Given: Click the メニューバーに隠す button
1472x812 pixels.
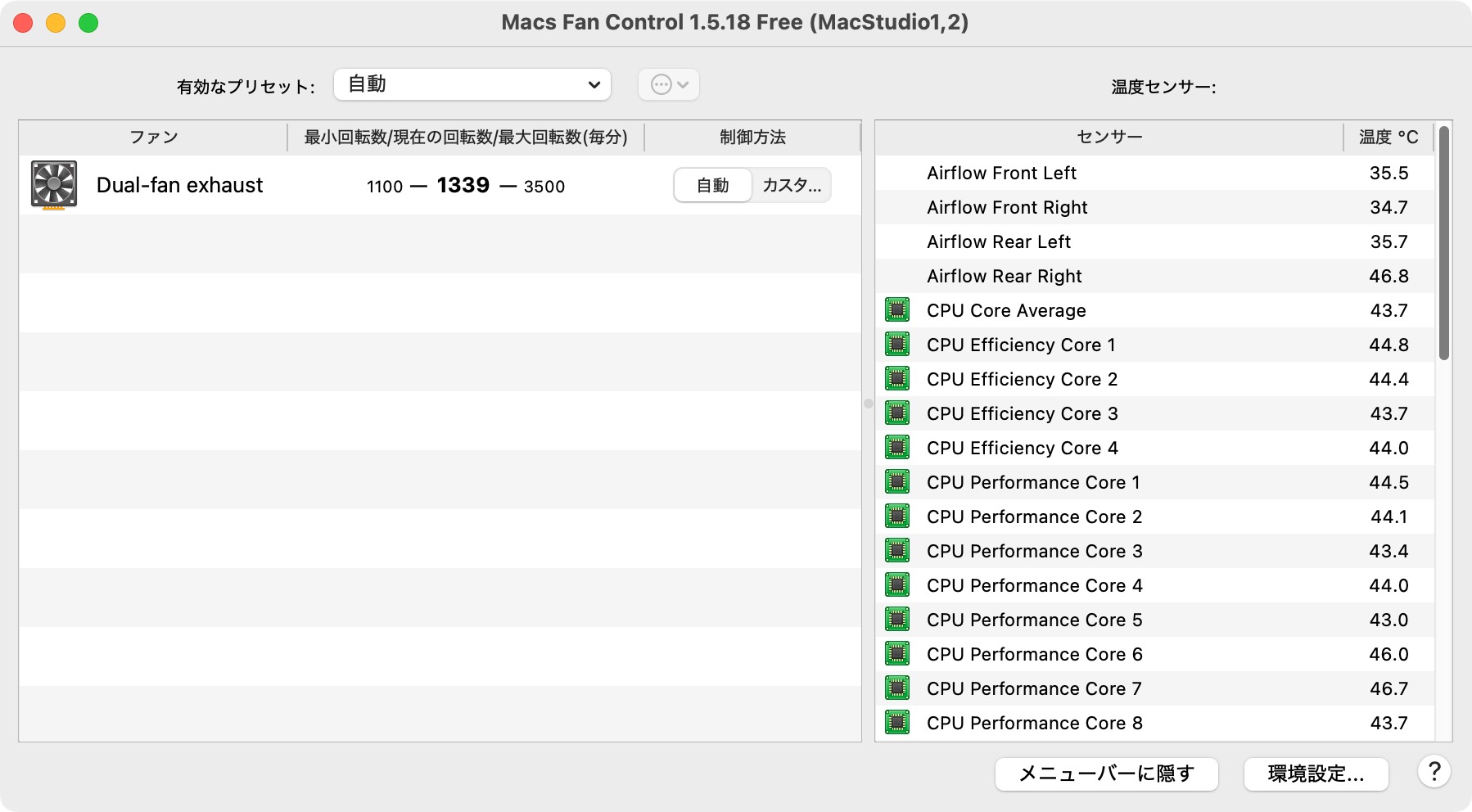Looking at the screenshot, I should click(x=1107, y=774).
